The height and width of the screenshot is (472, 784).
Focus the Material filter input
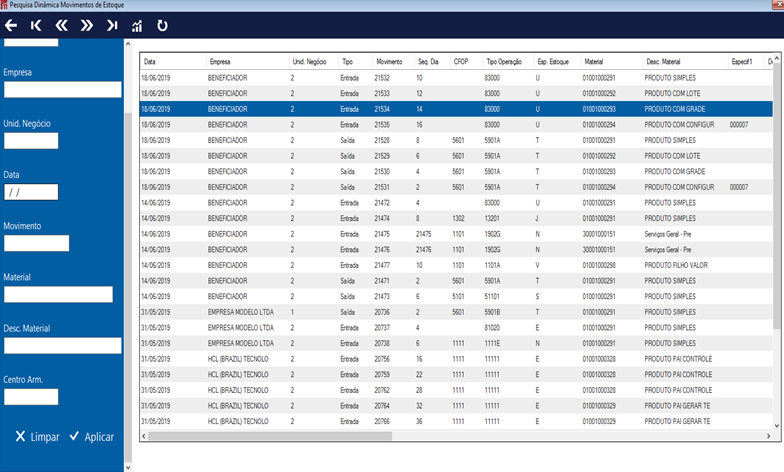[58, 294]
